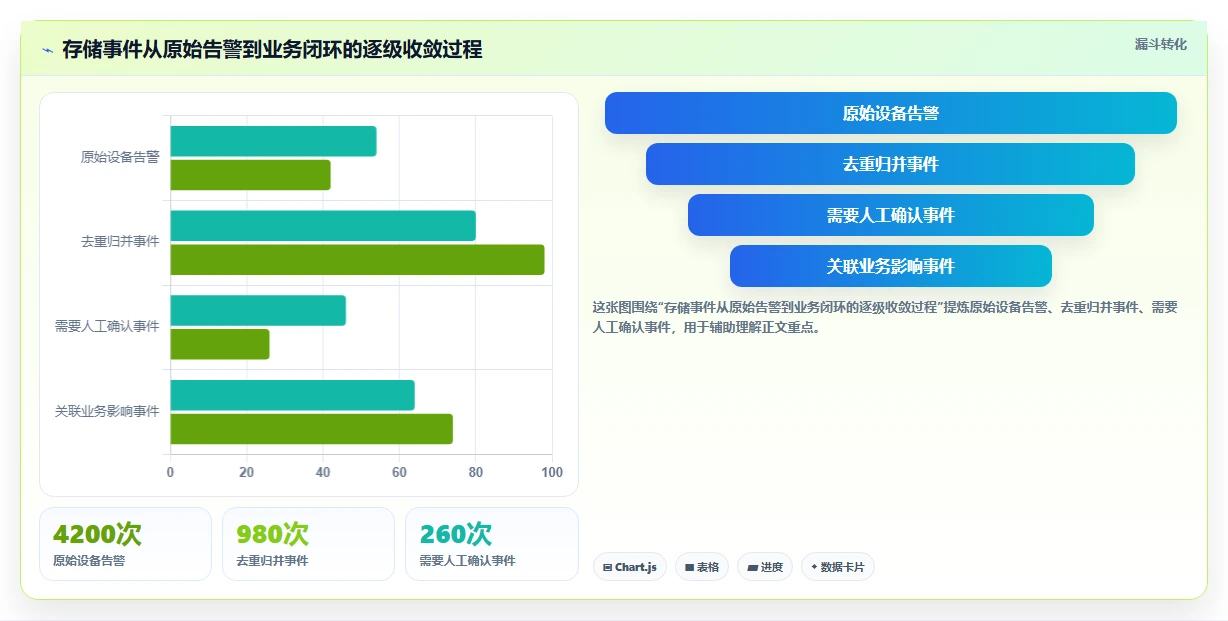Click the x-axis tick value 0

pos(170,472)
